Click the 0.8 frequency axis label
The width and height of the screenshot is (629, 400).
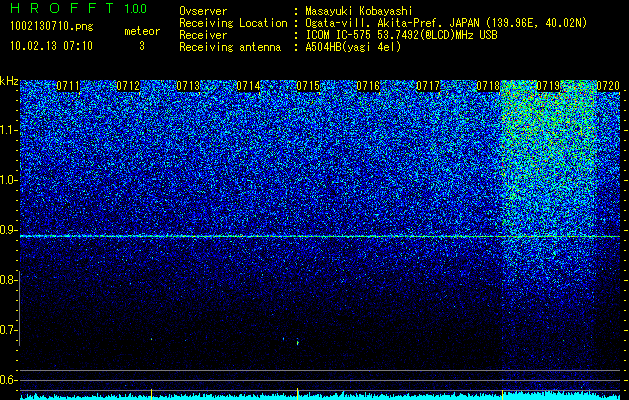pyautogui.click(x=8, y=280)
